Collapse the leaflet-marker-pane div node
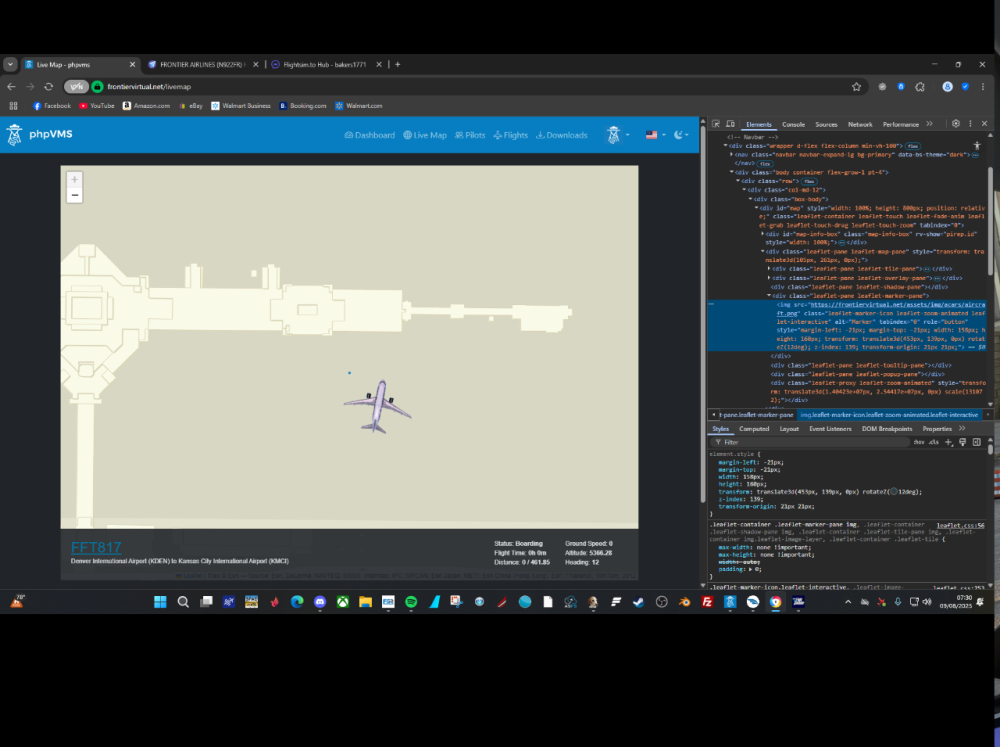The image size is (1000, 747). (769, 296)
